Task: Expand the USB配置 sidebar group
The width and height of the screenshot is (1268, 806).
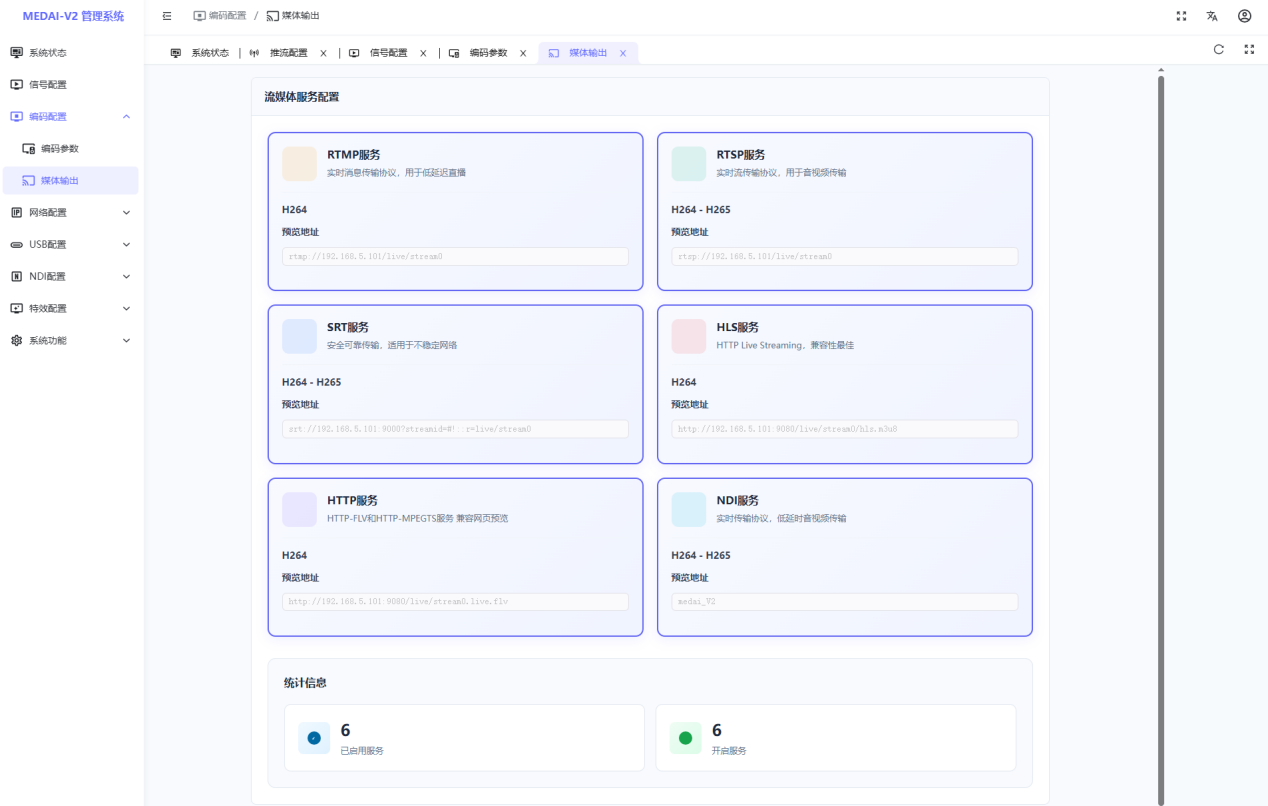Action: coord(126,244)
